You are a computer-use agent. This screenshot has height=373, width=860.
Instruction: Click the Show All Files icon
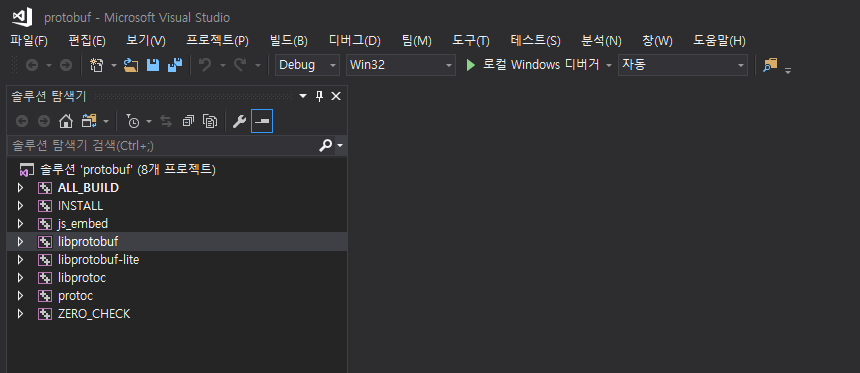(x=210, y=121)
